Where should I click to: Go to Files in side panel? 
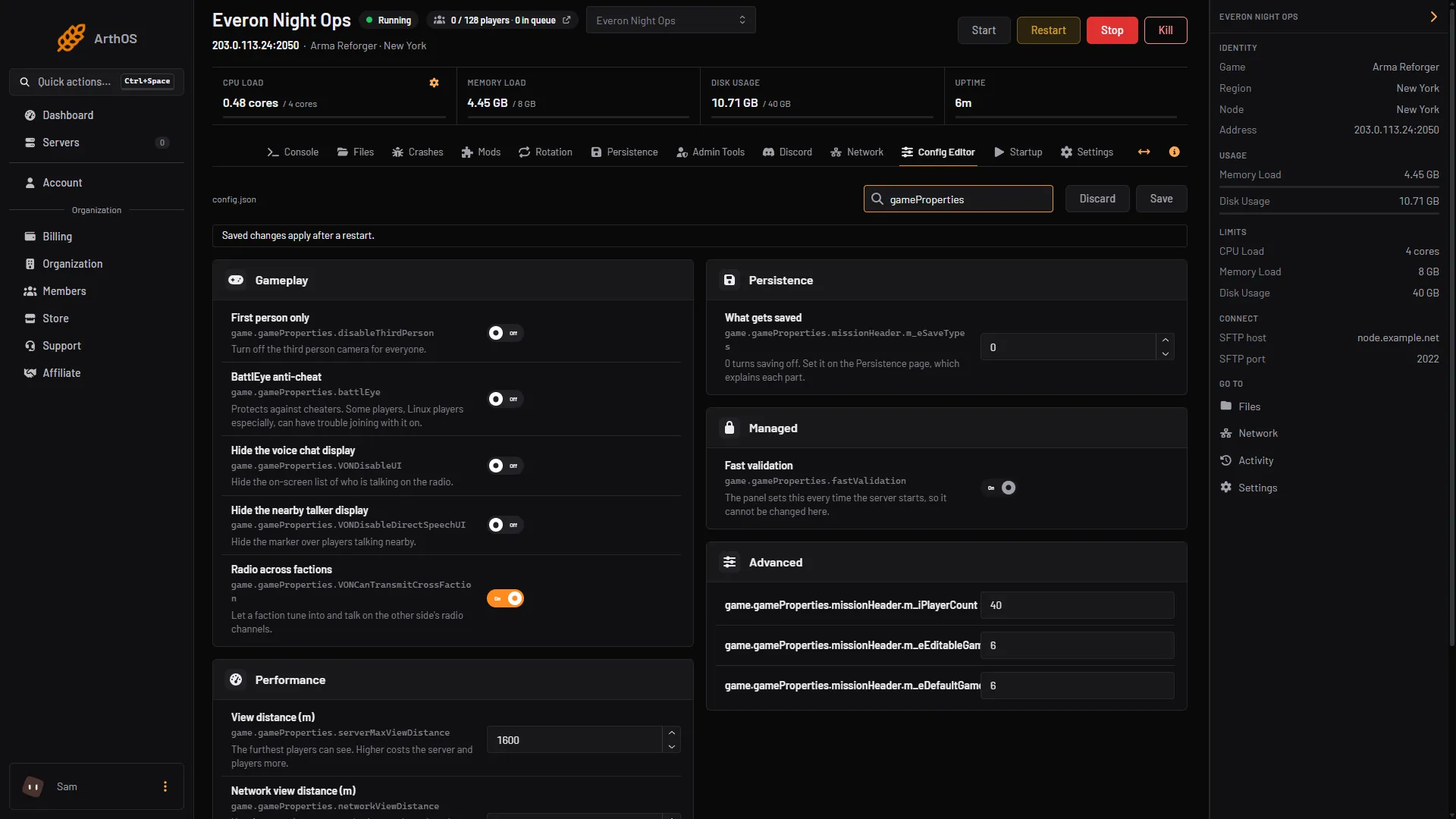(x=1240, y=406)
